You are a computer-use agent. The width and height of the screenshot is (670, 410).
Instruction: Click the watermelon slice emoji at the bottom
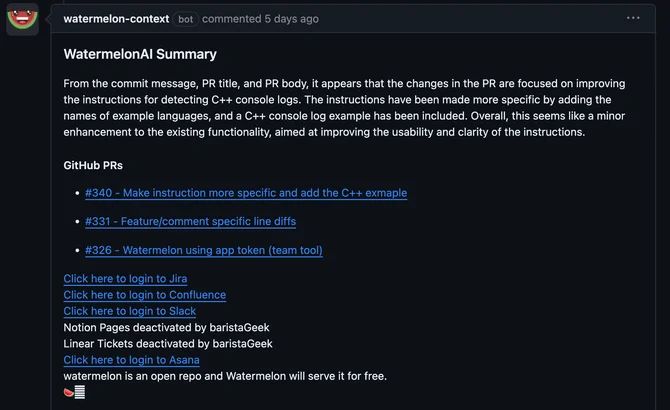point(68,392)
